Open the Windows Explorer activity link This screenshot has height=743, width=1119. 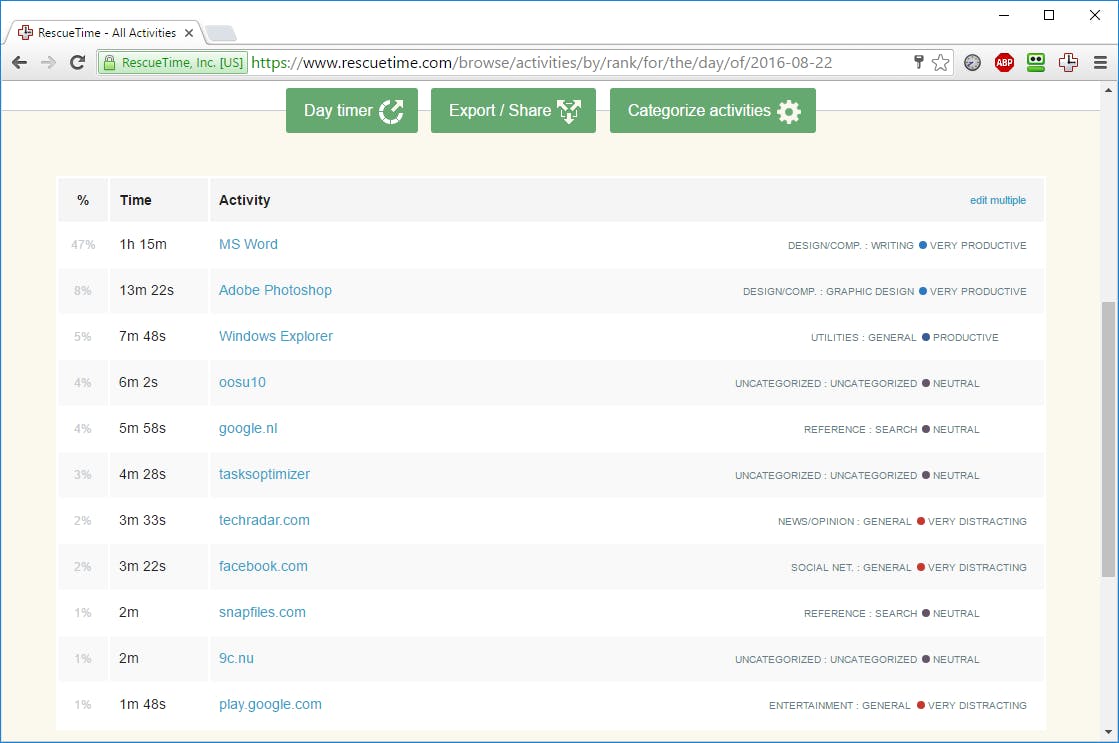[275, 336]
